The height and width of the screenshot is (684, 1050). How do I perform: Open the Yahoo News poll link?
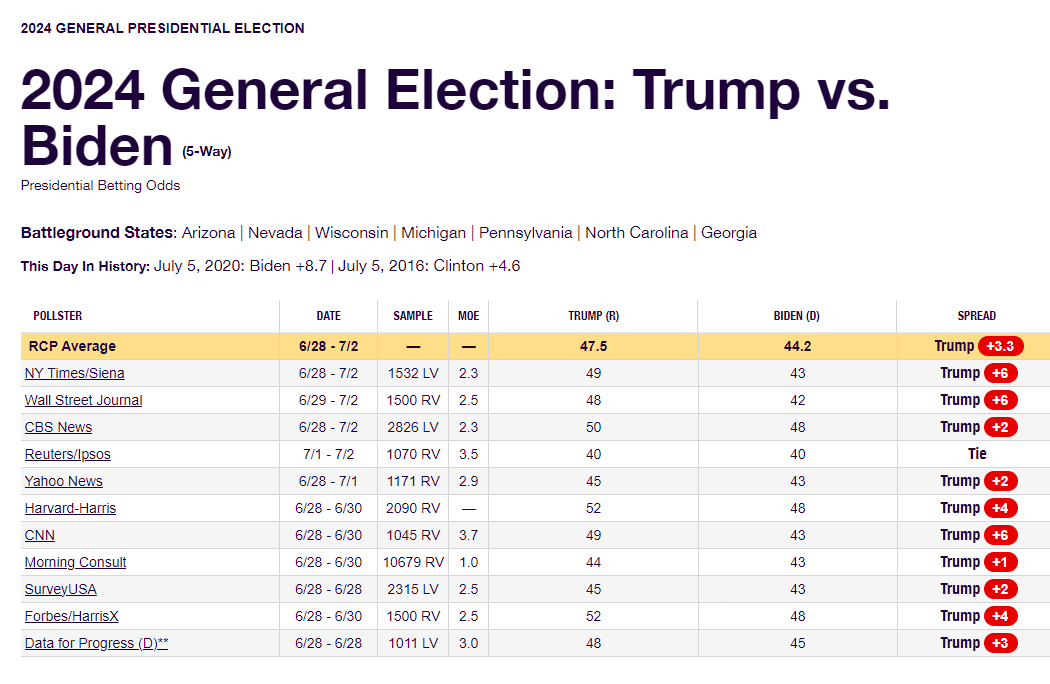(63, 481)
